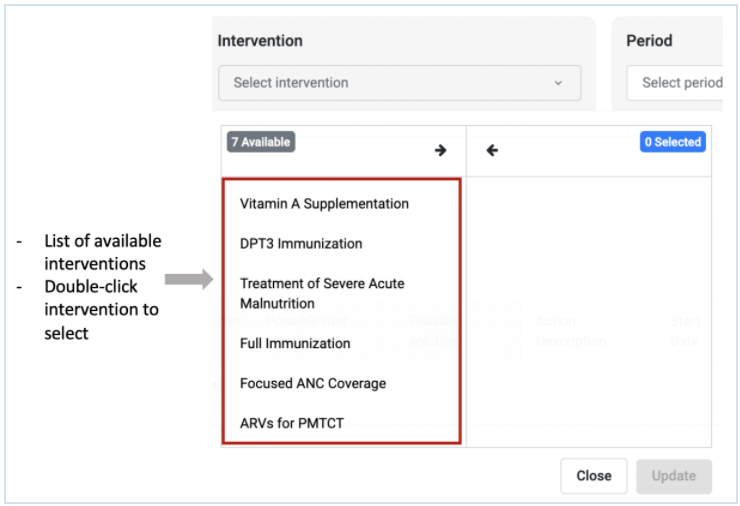Open the Select period dropdown

coord(675,83)
